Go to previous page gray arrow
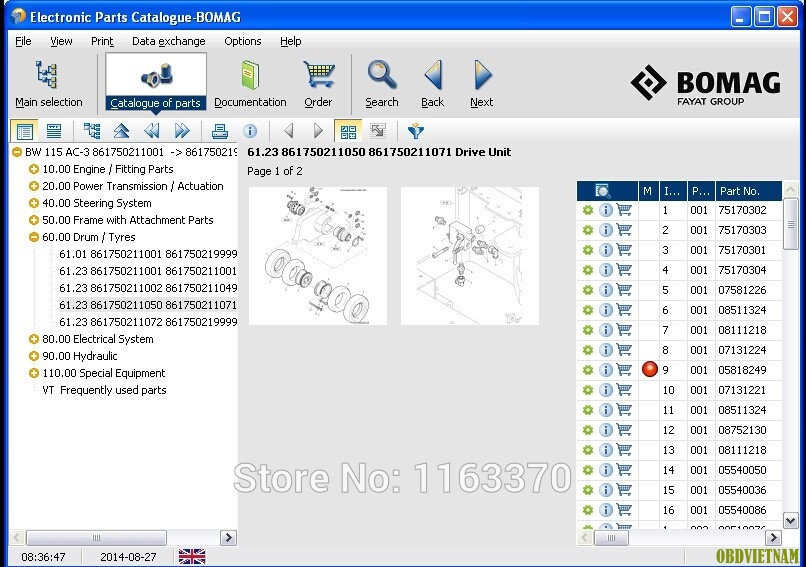 (x=288, y=131)
